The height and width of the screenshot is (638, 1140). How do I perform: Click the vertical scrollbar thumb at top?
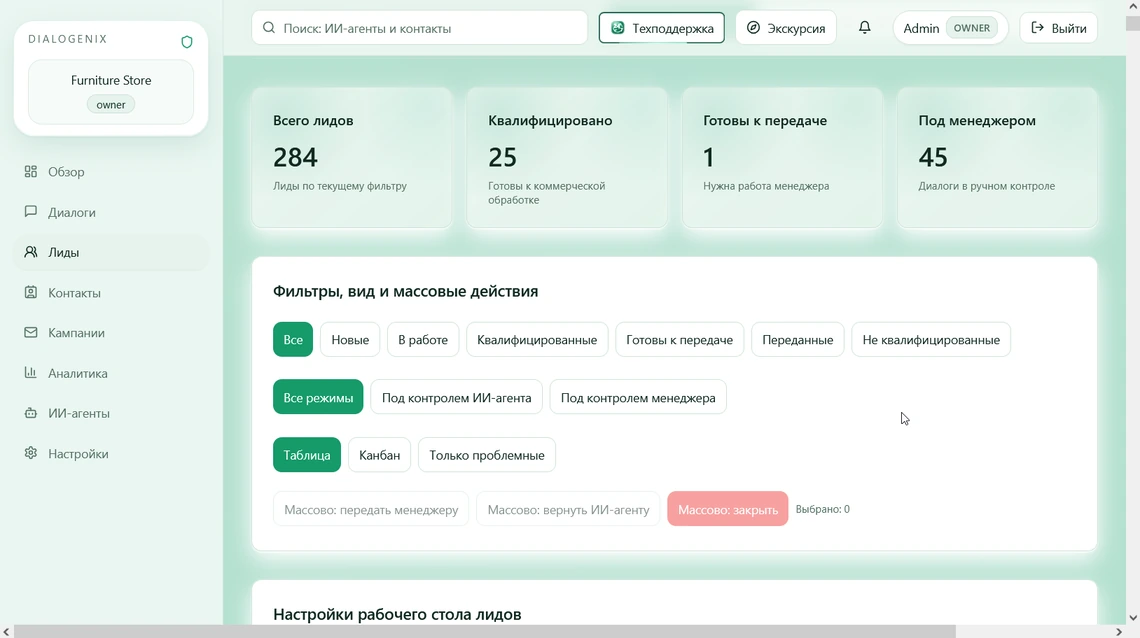1133,23
